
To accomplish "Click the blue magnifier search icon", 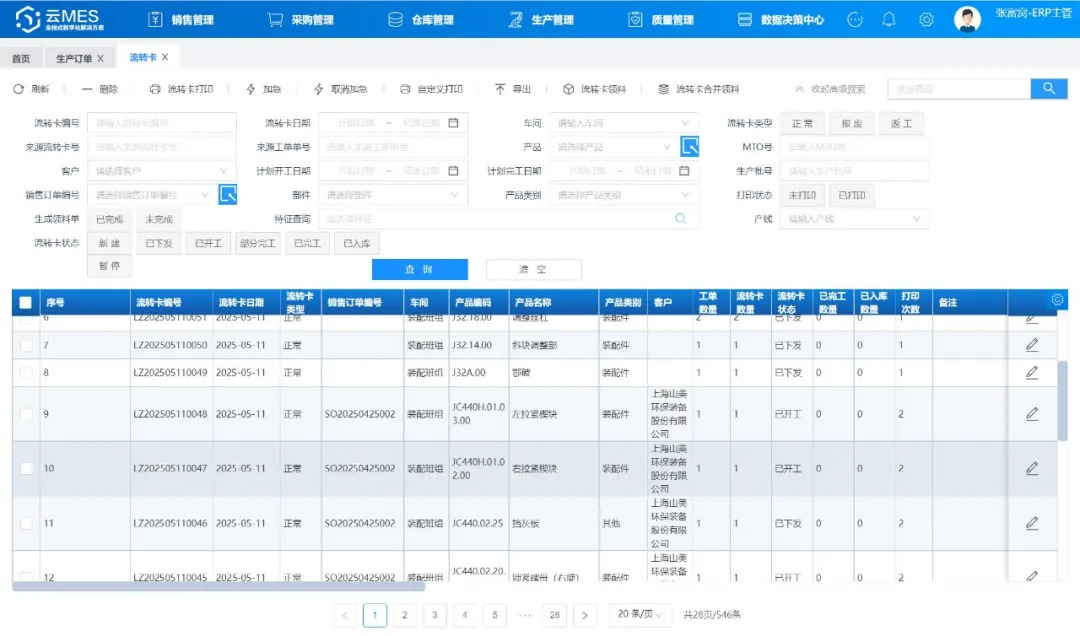I will coord(1048,89).
